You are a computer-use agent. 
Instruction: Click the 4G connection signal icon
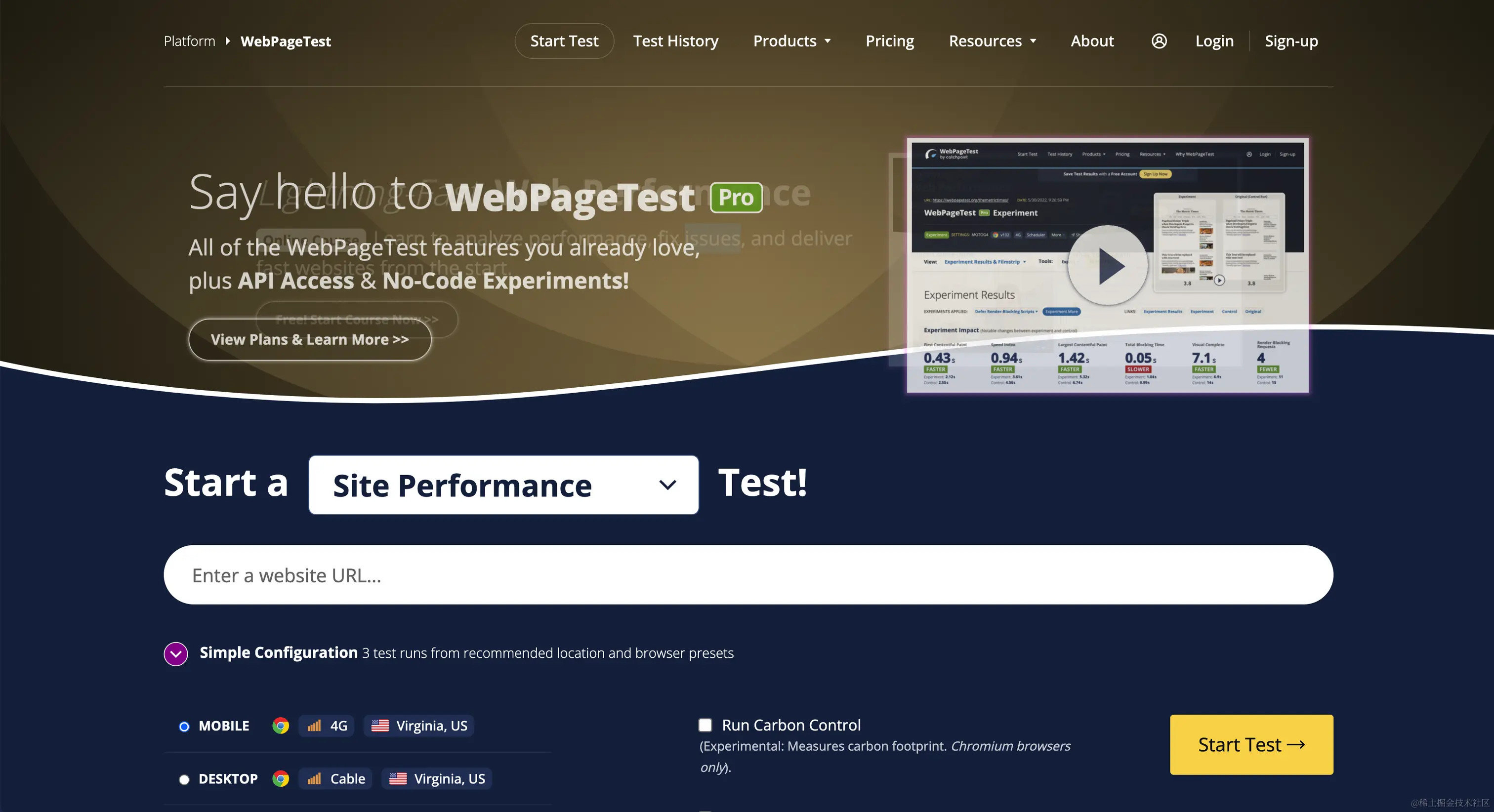[314, 726]
